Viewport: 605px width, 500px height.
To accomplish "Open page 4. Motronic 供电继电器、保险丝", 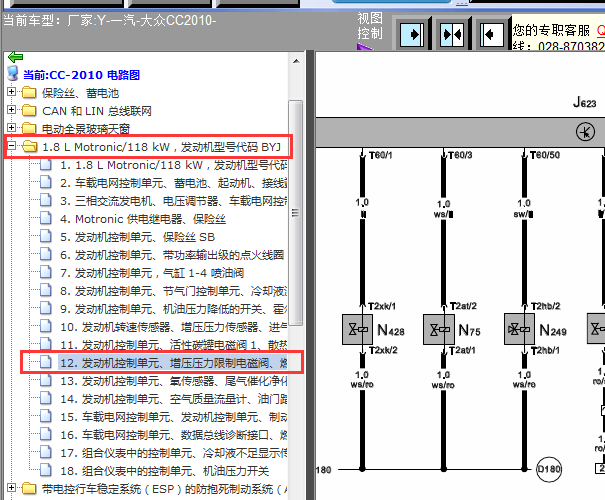I will tap(143, 219).
